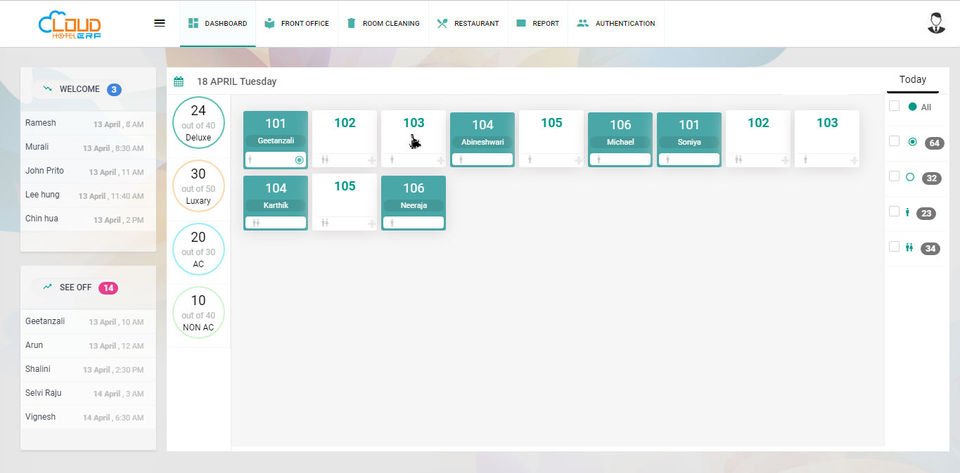Open the Authentication menu

(617, 23)
